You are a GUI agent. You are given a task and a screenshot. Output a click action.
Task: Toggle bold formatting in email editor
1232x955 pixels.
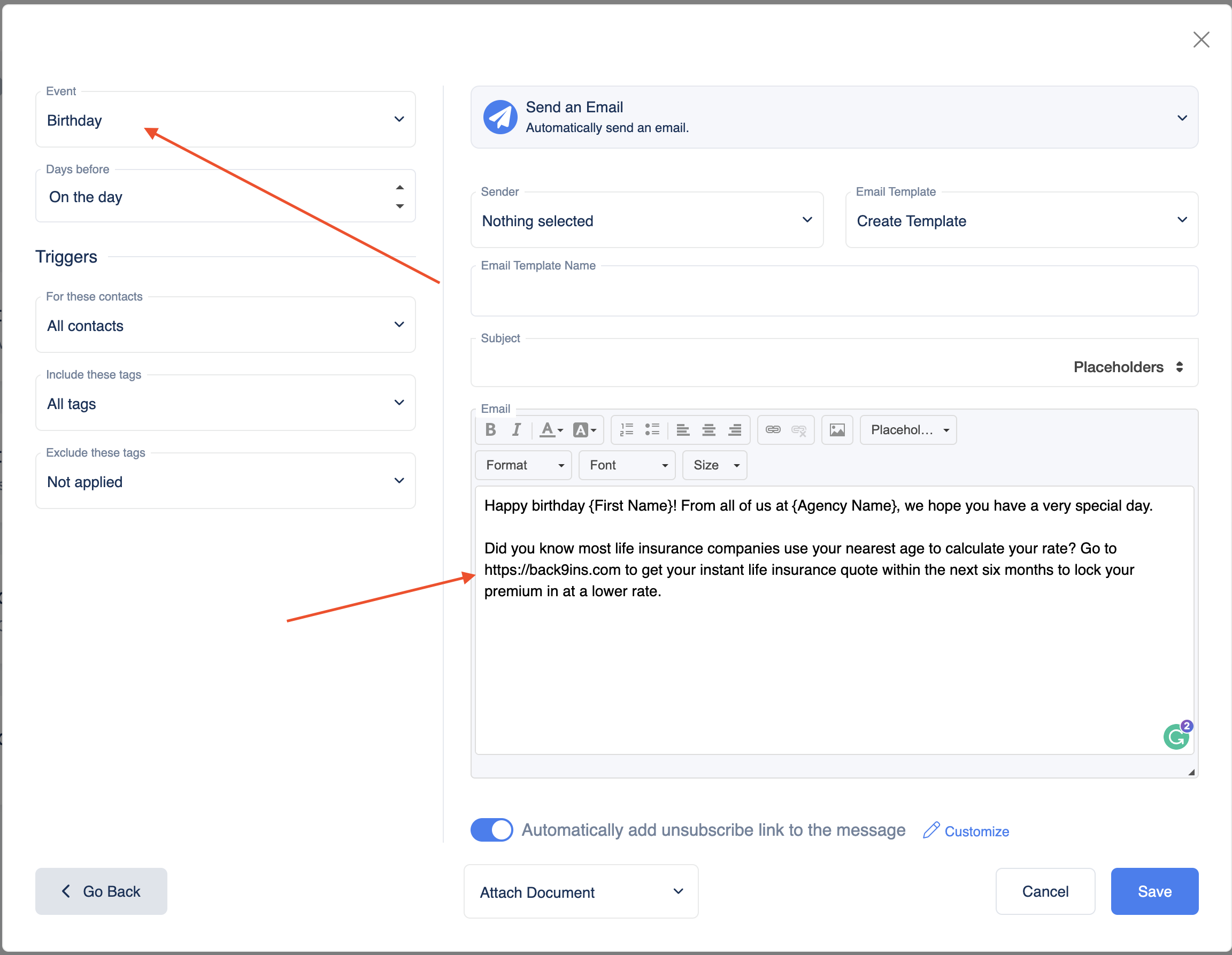tap(490, 430)
